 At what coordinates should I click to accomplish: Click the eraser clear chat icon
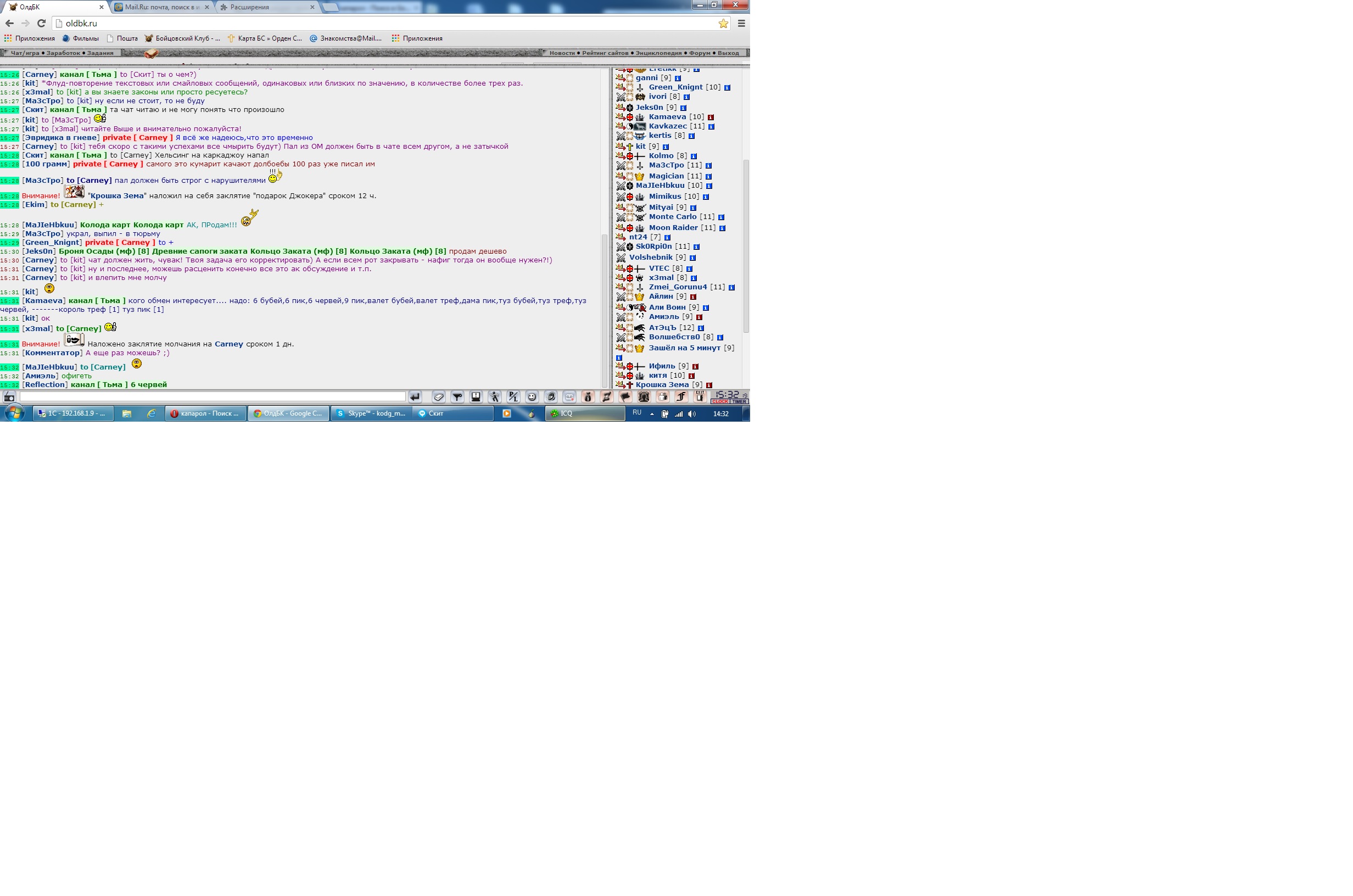tap(438, 396)
